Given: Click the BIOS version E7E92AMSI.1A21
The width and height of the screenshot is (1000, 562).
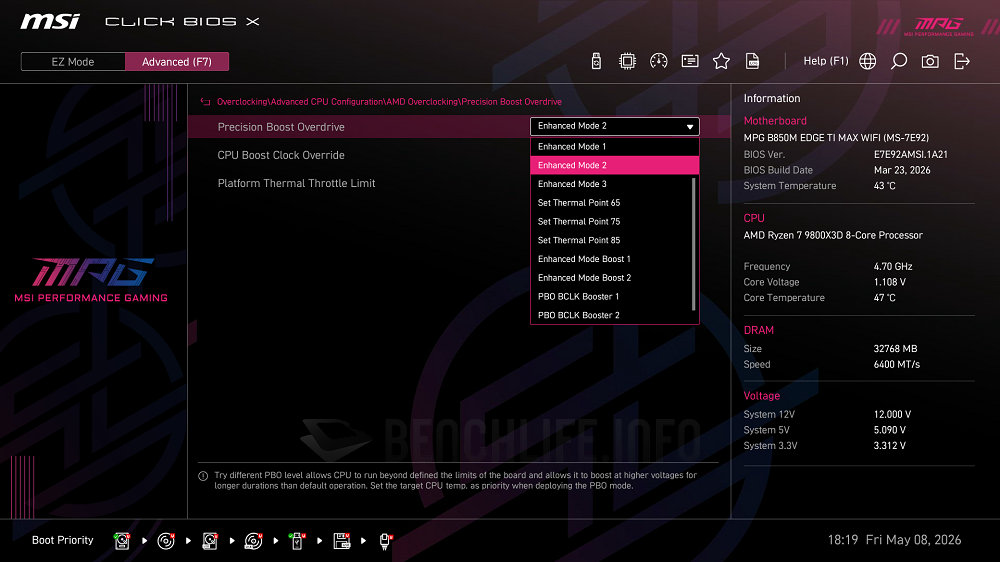Looking at the screenshot, I should point(911,154).
